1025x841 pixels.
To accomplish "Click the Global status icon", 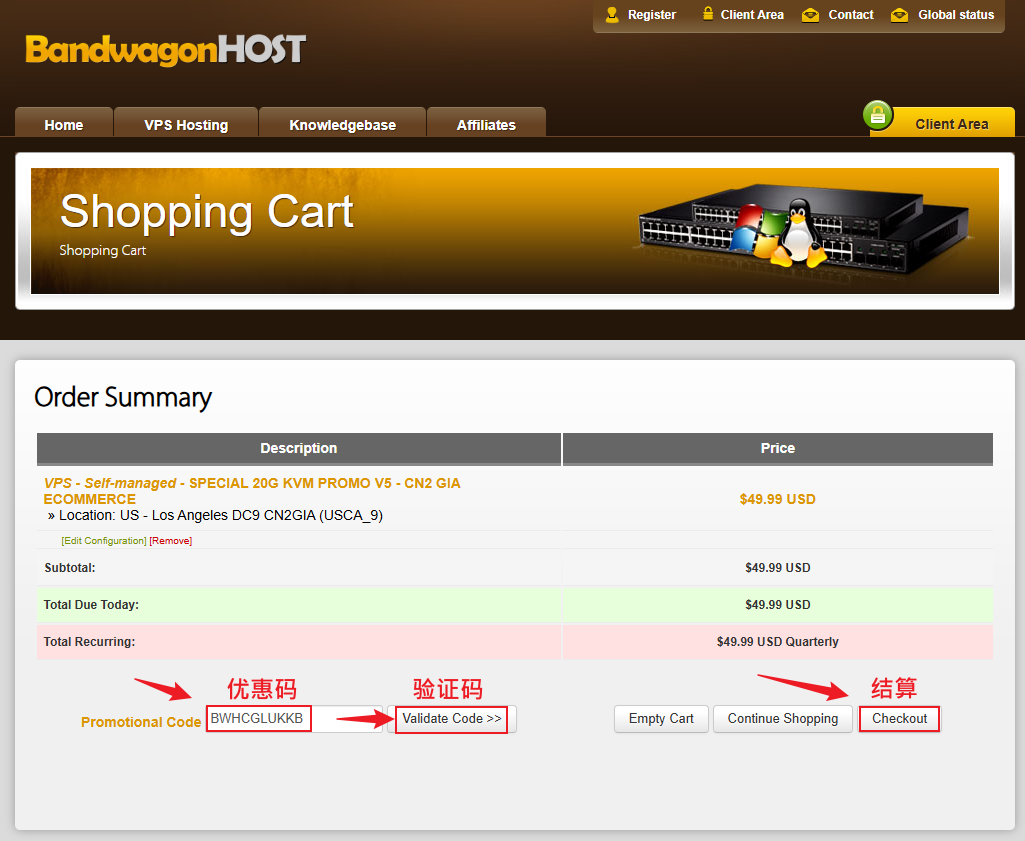I will [900, 15].
